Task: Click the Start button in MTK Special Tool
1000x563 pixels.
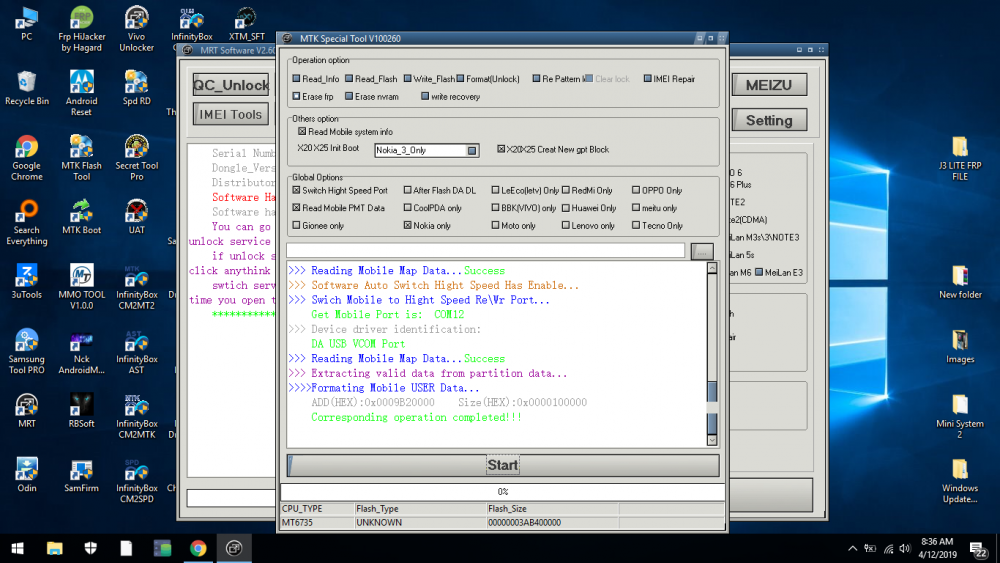Action: 503,465
